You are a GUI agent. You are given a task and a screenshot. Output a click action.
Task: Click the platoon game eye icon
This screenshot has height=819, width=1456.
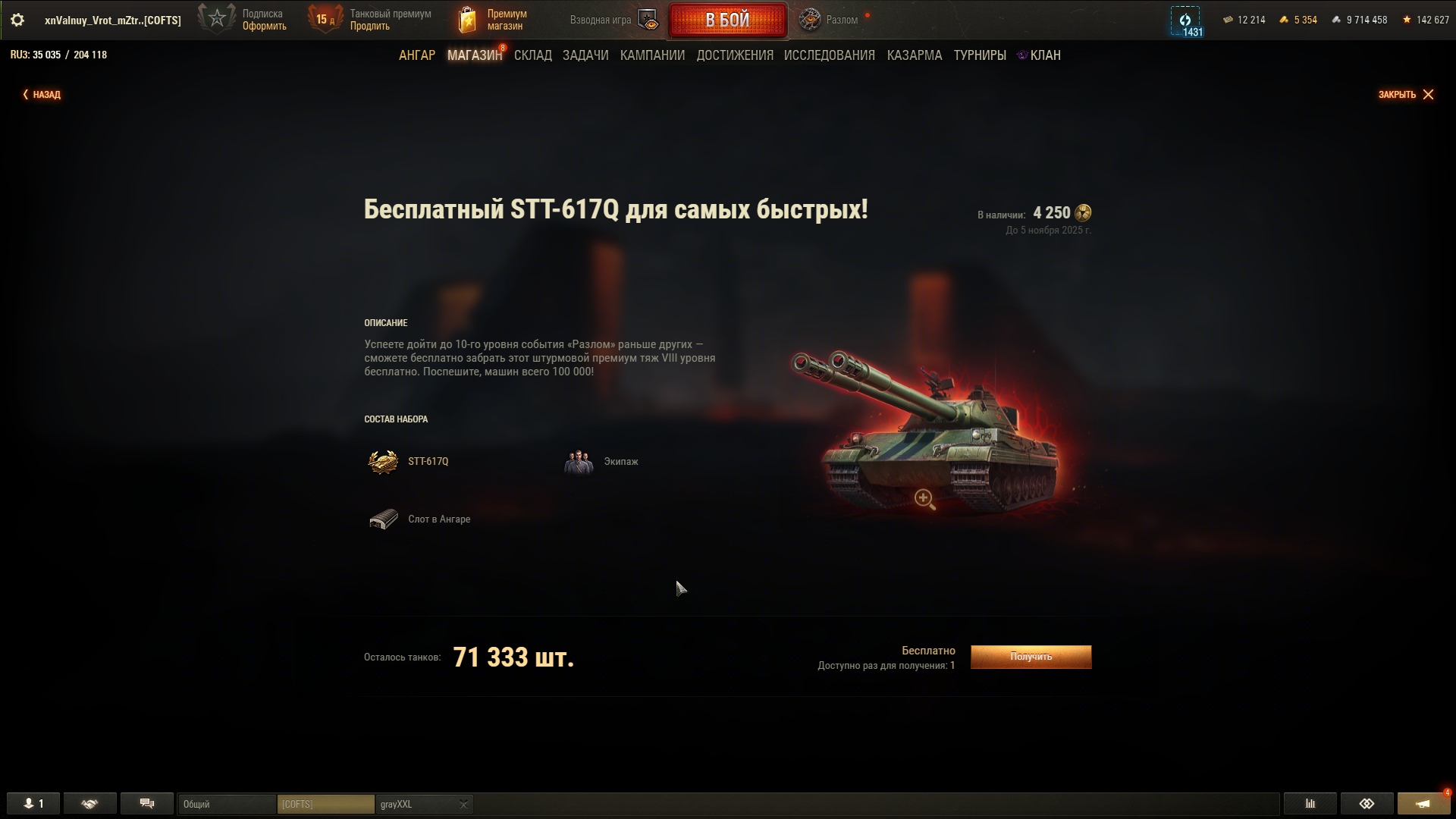648,20
